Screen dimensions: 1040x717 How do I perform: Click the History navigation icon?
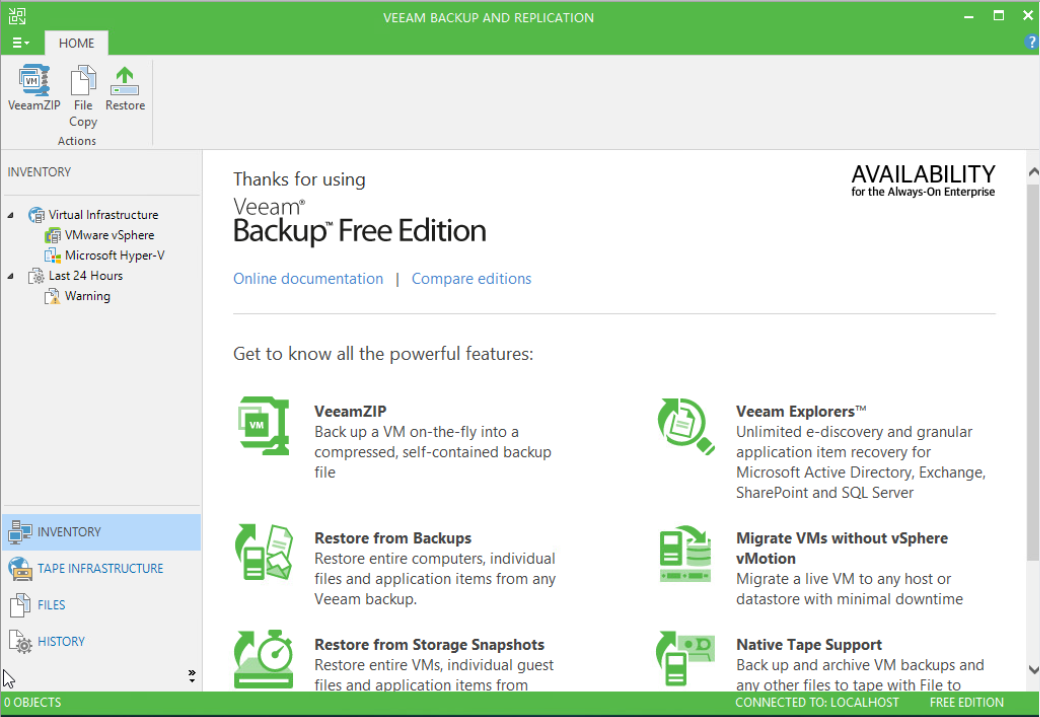click(20, 641)
